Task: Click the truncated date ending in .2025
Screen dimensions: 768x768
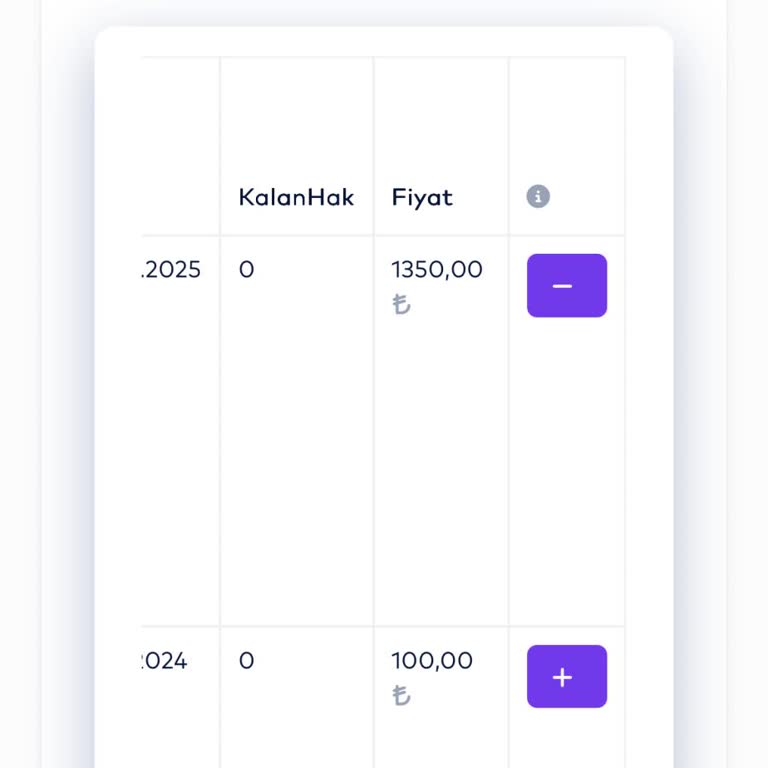Action: click(x=172, y=270)
